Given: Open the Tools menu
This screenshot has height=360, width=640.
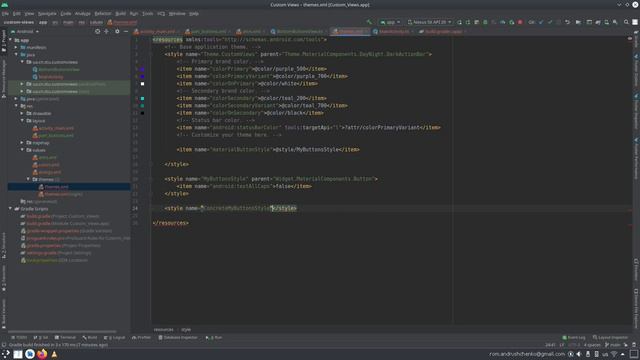Looking at the screenshot, I should [148, 13].
